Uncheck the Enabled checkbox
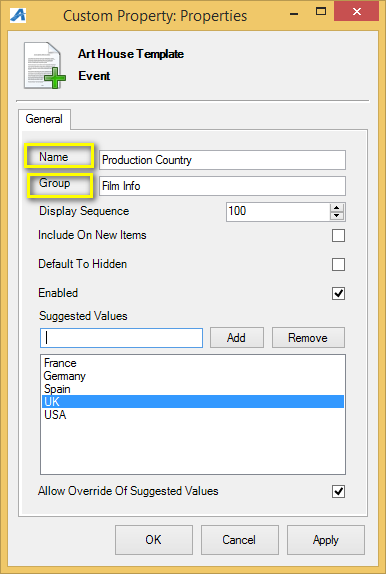This screenshot has width=386, height=574. (x=338, y=293)
